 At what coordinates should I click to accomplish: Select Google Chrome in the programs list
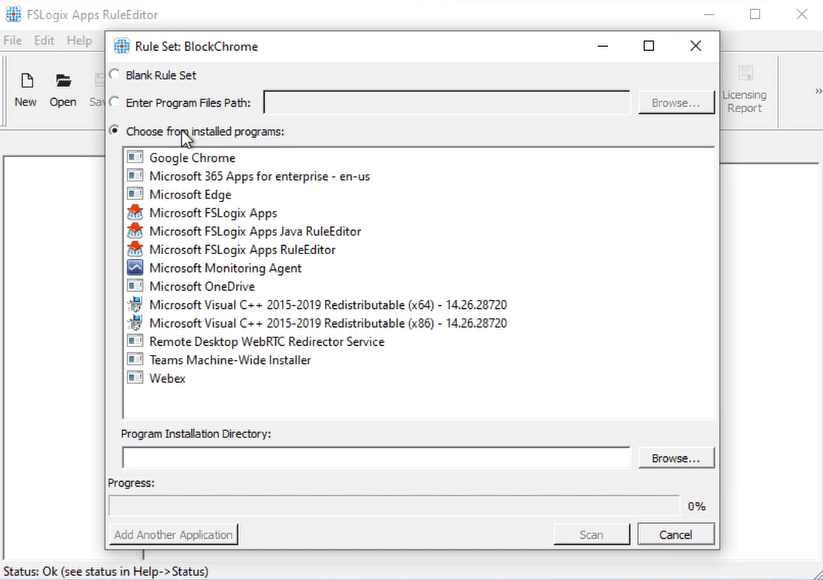192,157
